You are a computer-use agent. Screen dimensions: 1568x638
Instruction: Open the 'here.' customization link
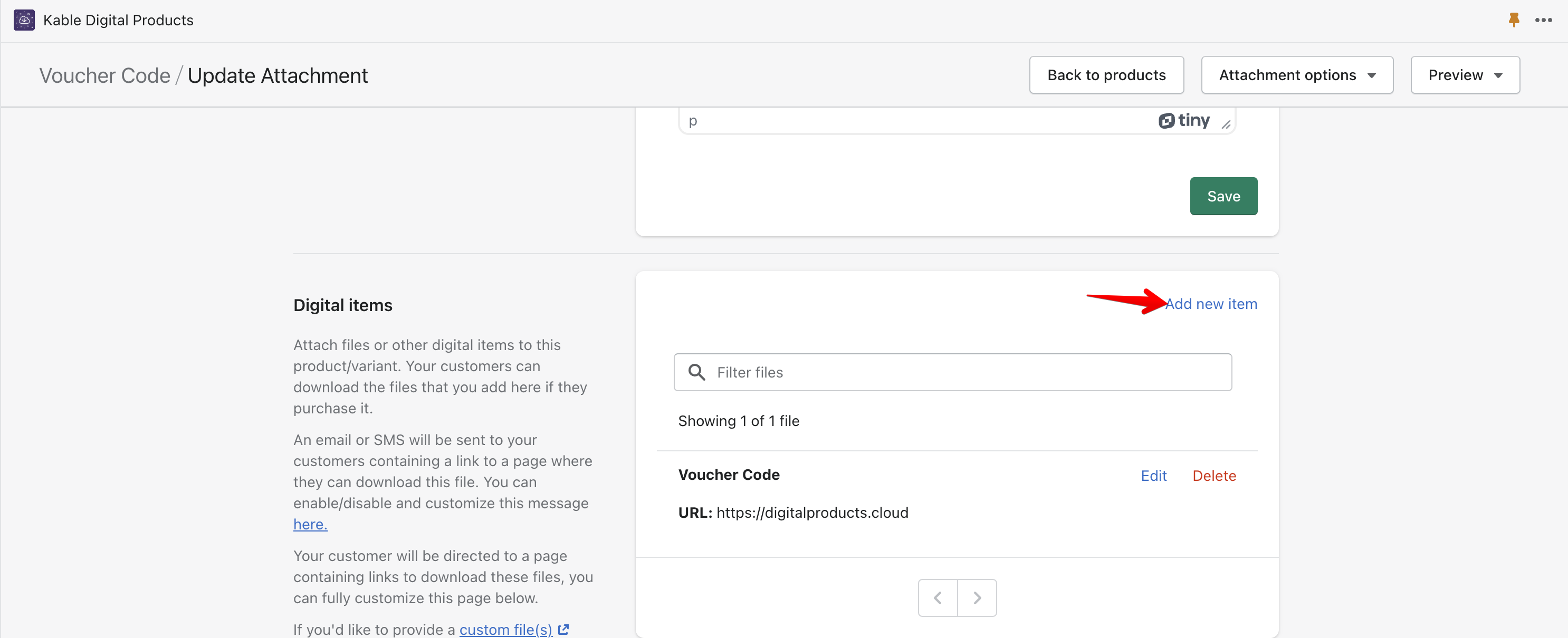coord(309,524)
